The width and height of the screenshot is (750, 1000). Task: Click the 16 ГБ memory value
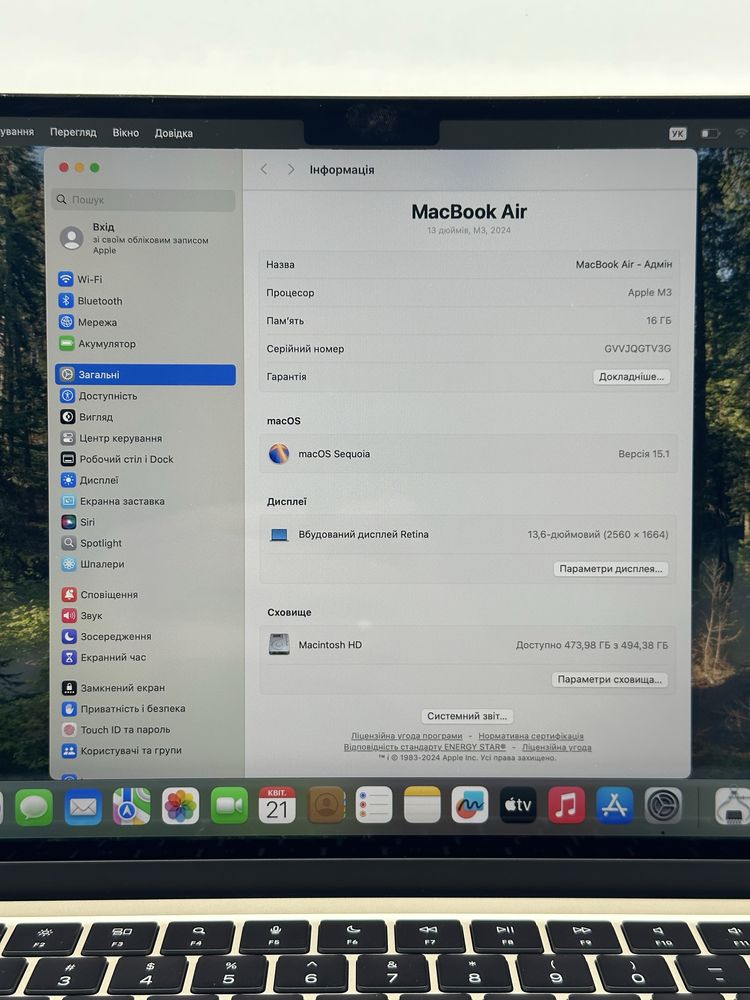coord(658,320)
